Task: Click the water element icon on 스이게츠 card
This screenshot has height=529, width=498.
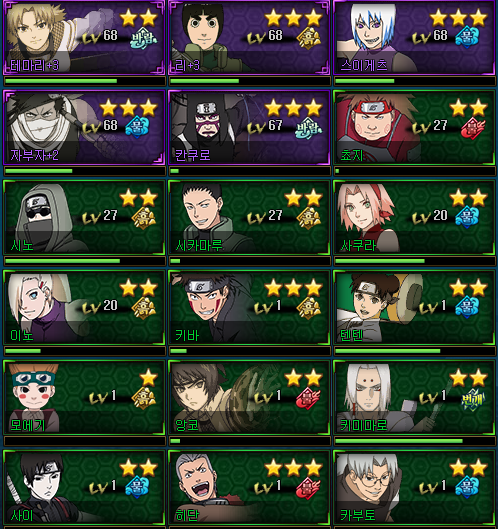Action: pos(467,38)
